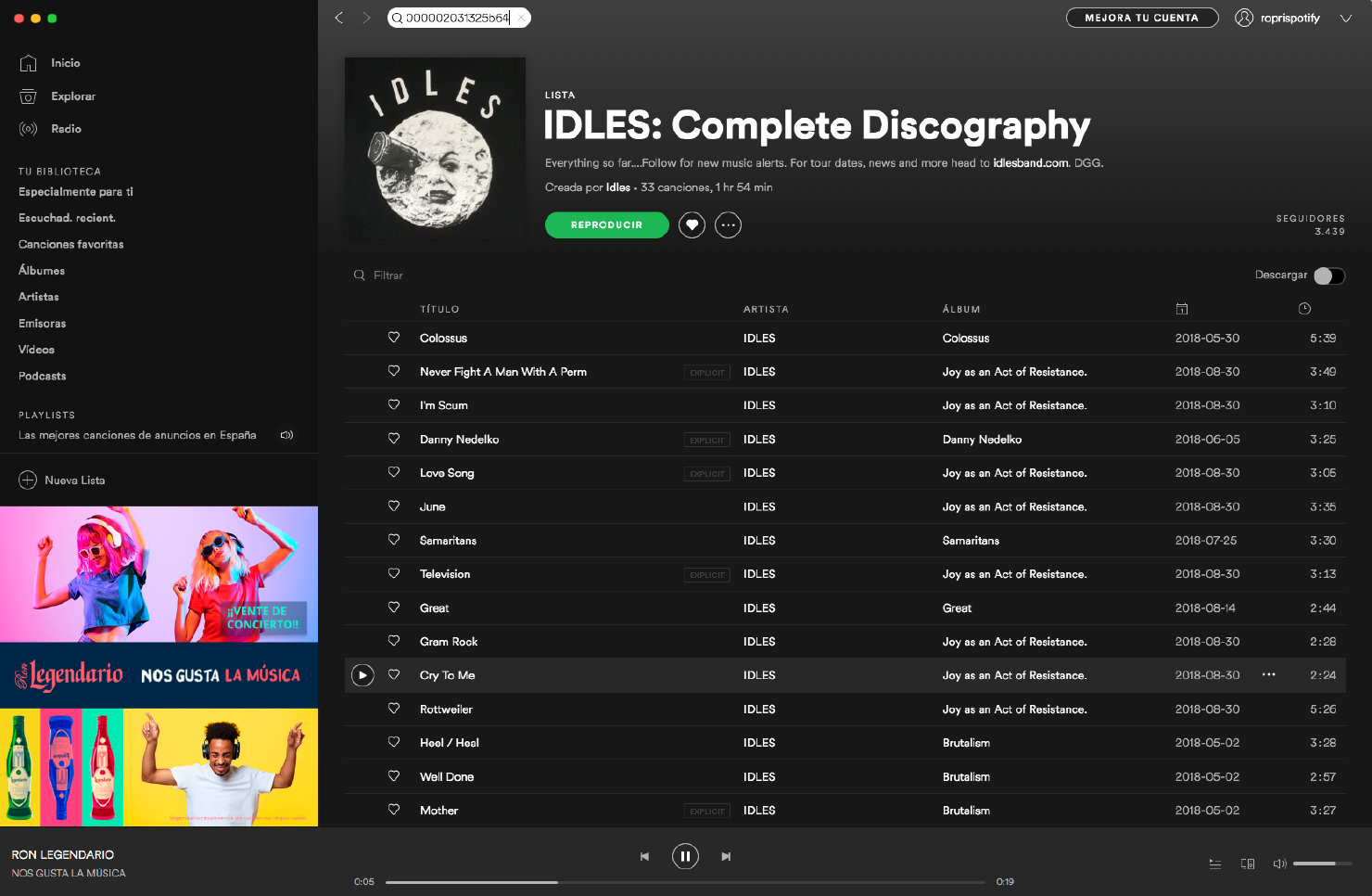Like the song Rottweiler

click(394, 709)
